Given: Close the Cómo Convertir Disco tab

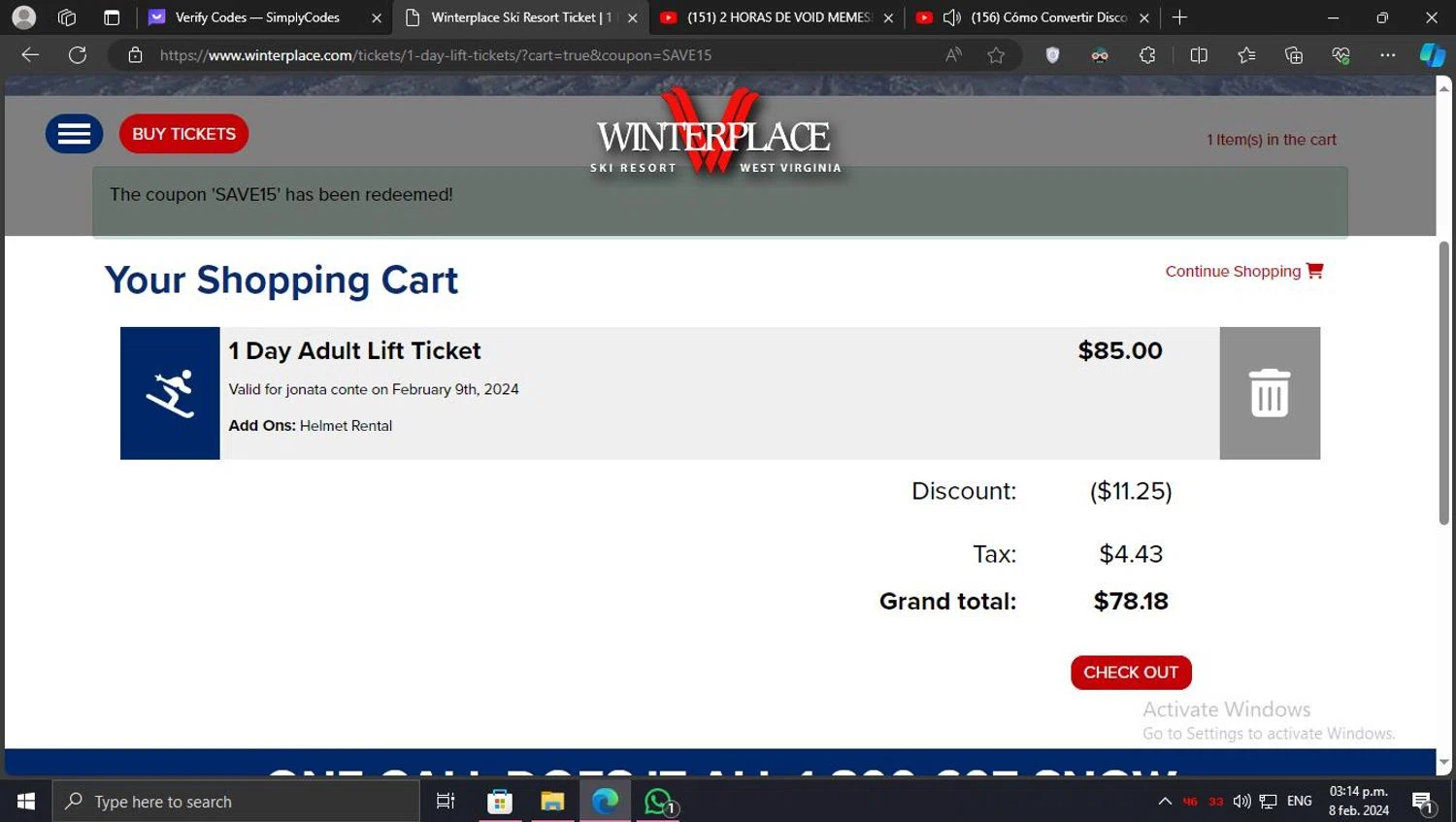Looking at the screenshot, I should 1144,17.
